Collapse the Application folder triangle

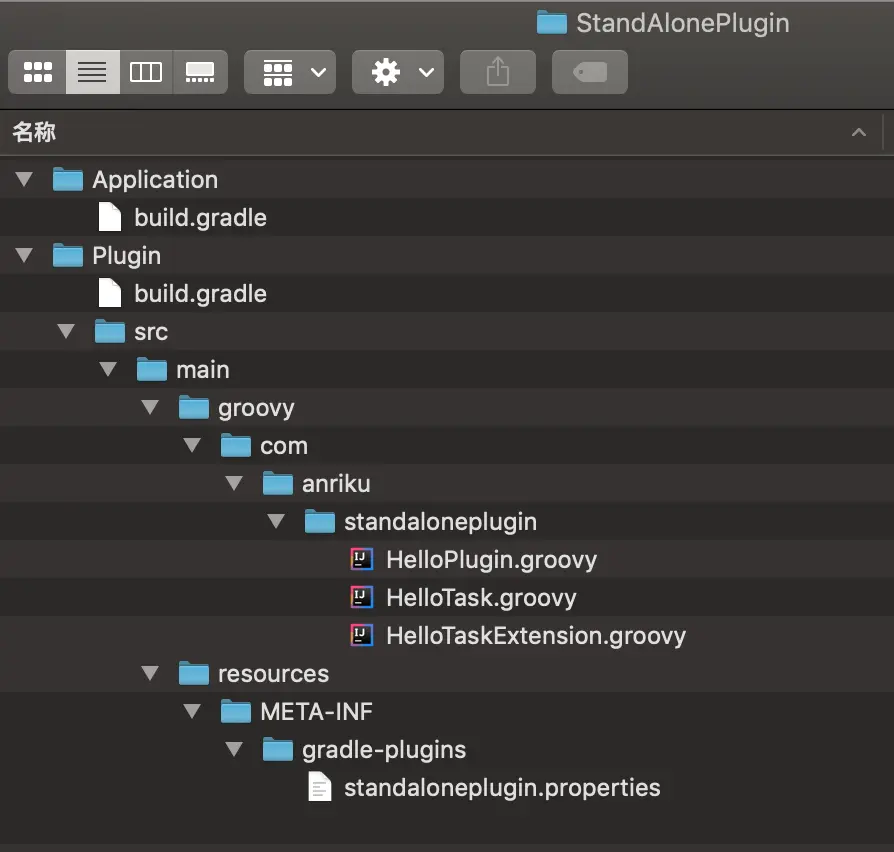[24, 179]
